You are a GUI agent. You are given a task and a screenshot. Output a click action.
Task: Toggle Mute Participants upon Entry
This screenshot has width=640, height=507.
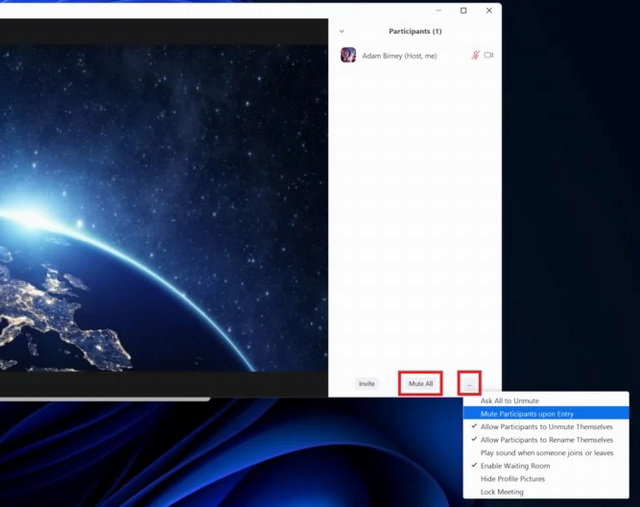[546, 414]
